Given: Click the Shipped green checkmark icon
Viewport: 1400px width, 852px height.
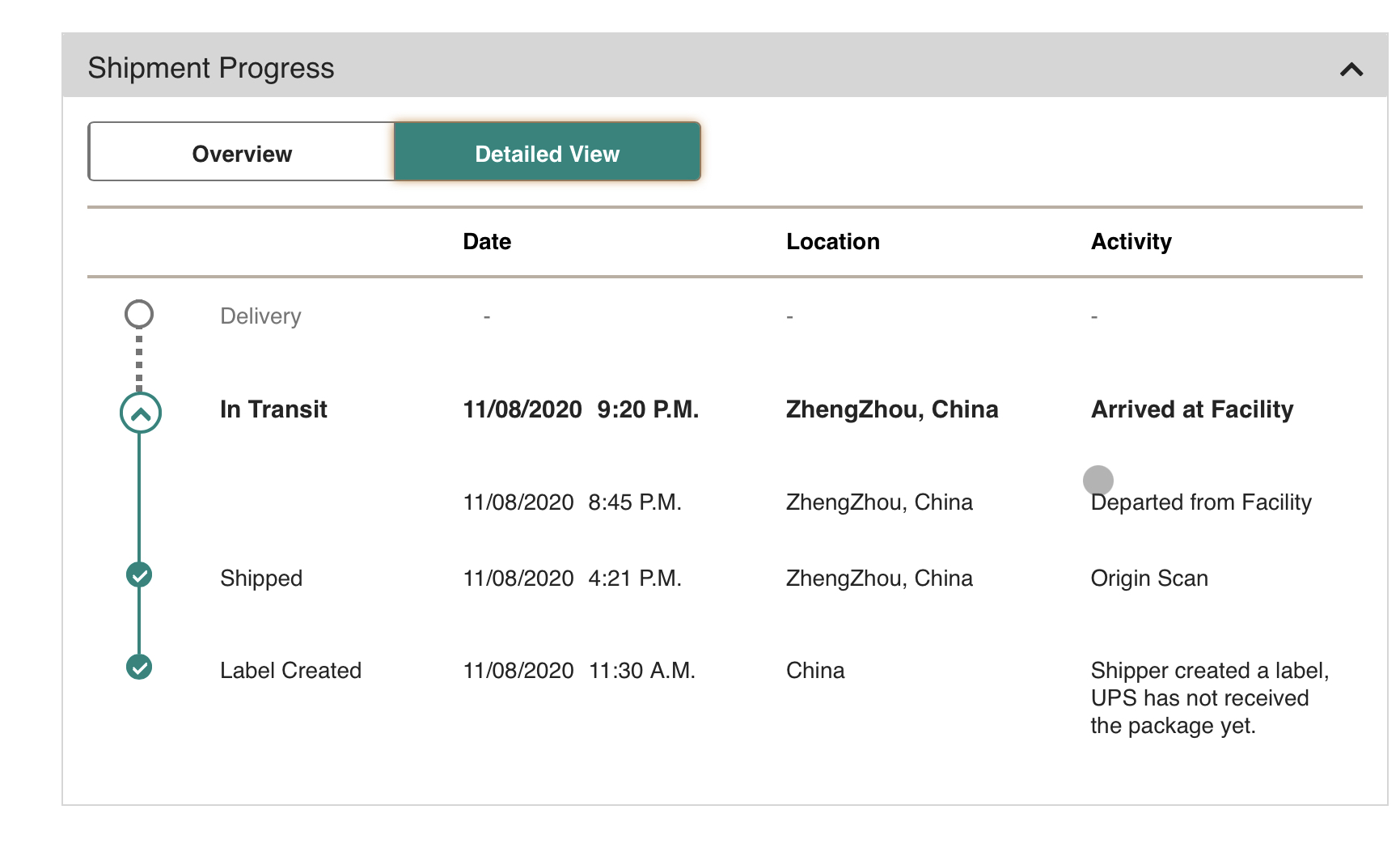Looking at the screenshot, I should [139, 575].
